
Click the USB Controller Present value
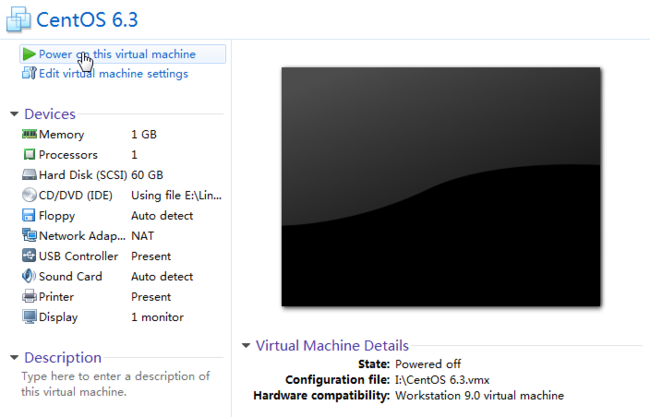pos(151,256)
